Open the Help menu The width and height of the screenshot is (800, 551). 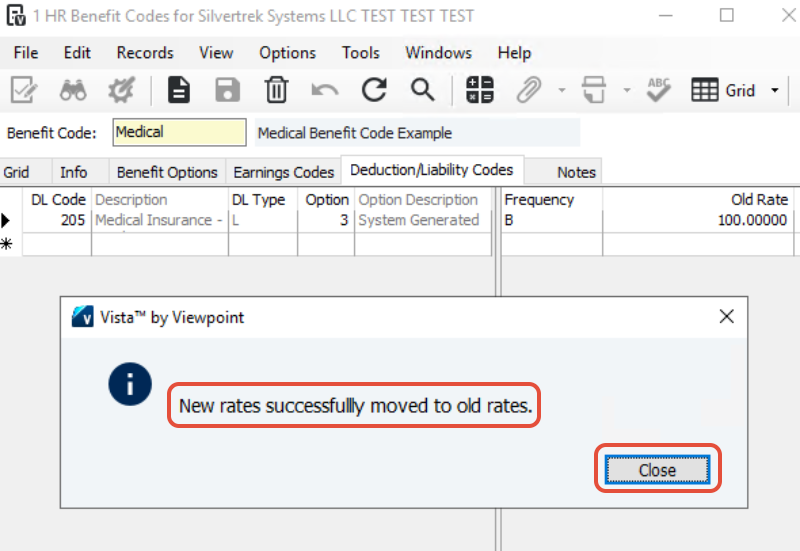coord(514,53)
